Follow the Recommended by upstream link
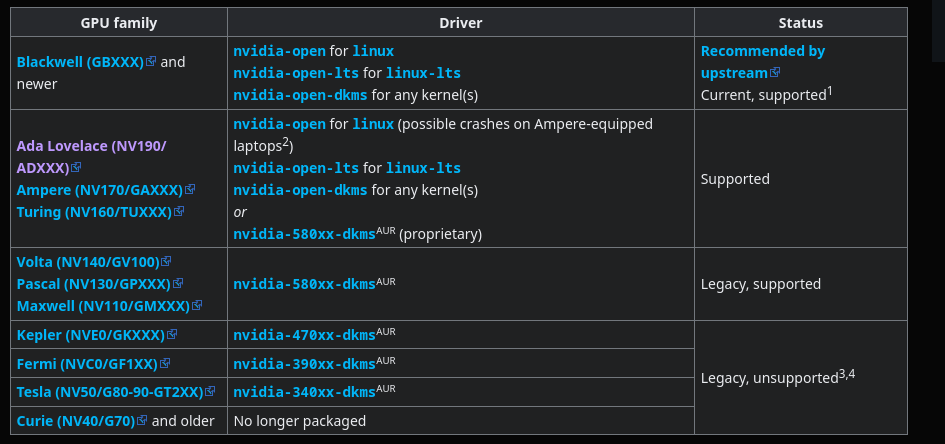 pos(763,62)
